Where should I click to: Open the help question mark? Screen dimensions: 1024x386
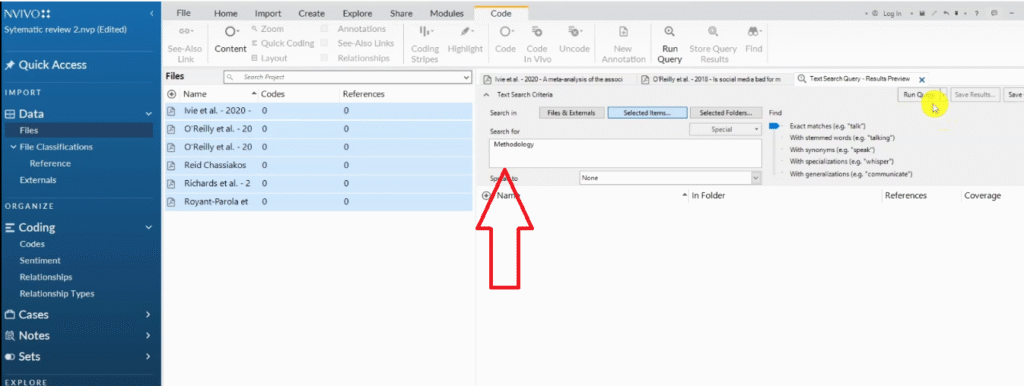pyautogui.click(x=976, y=13)
